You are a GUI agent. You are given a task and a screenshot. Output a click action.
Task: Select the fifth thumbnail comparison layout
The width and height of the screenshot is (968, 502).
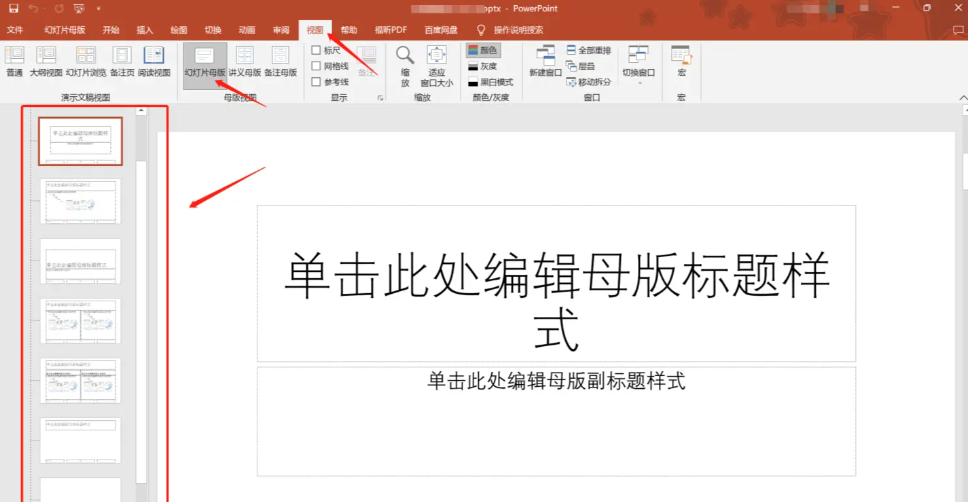[80, 381]
